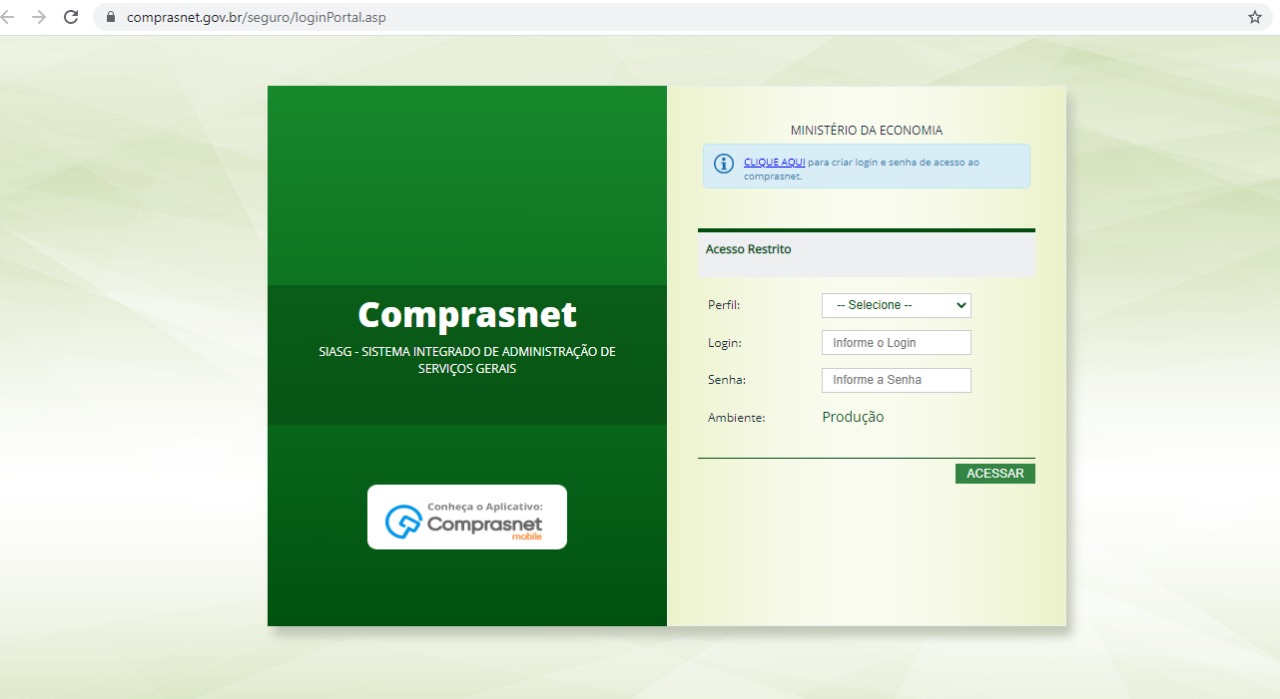Click the padlock site security icon
This screenshot has height=699, width=1280.
[x=111, y=17]
